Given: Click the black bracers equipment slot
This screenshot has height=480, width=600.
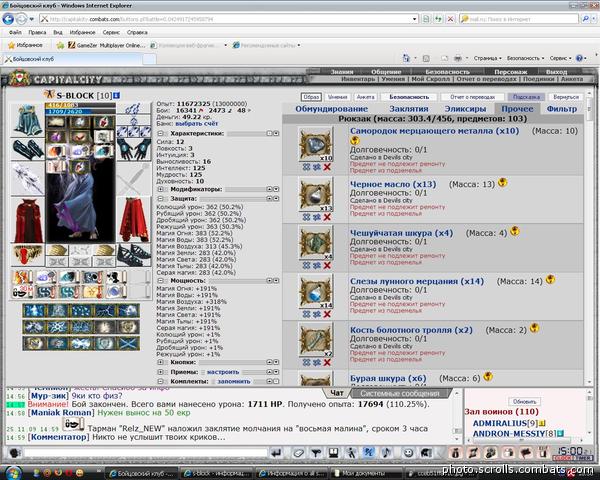Looking at the screenshot, I should point(28,149).
